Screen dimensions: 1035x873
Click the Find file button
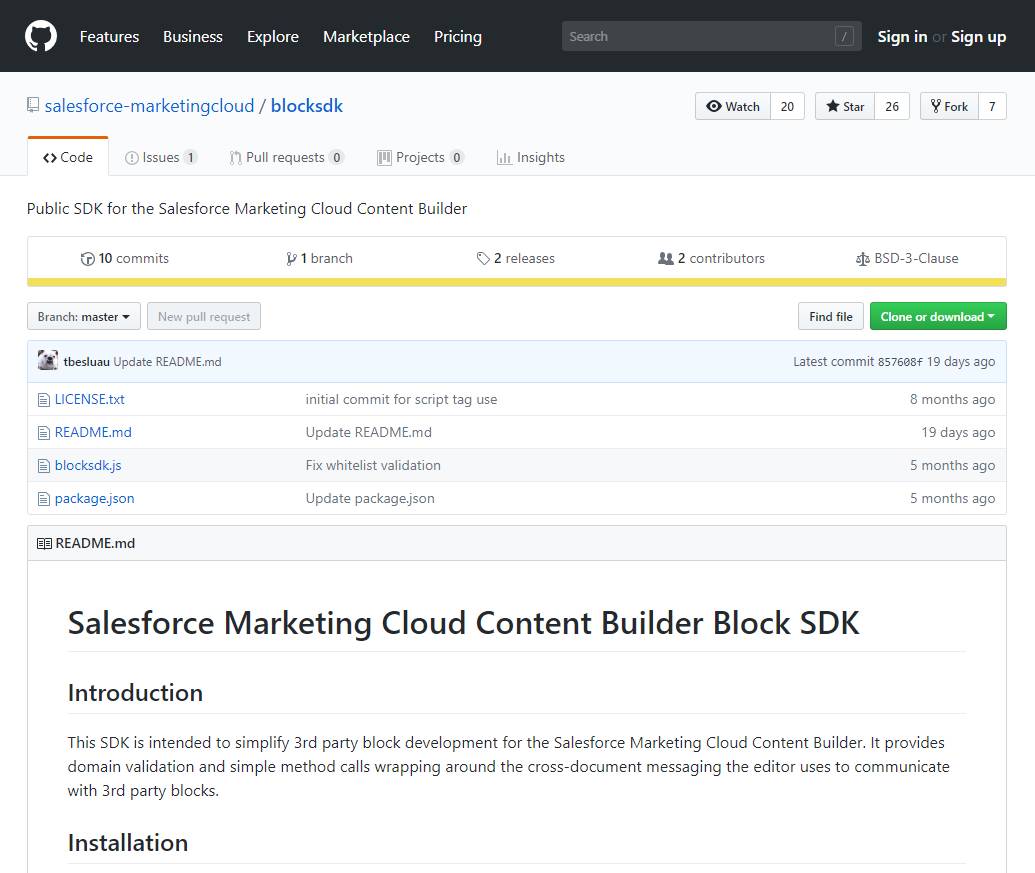[x=831, y=317]
